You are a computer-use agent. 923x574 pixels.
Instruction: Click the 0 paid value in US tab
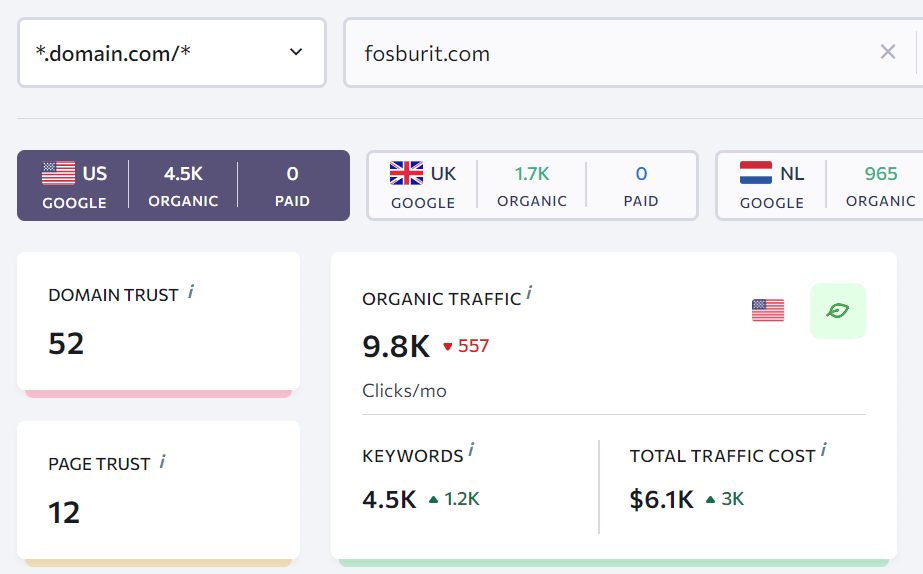293,174
